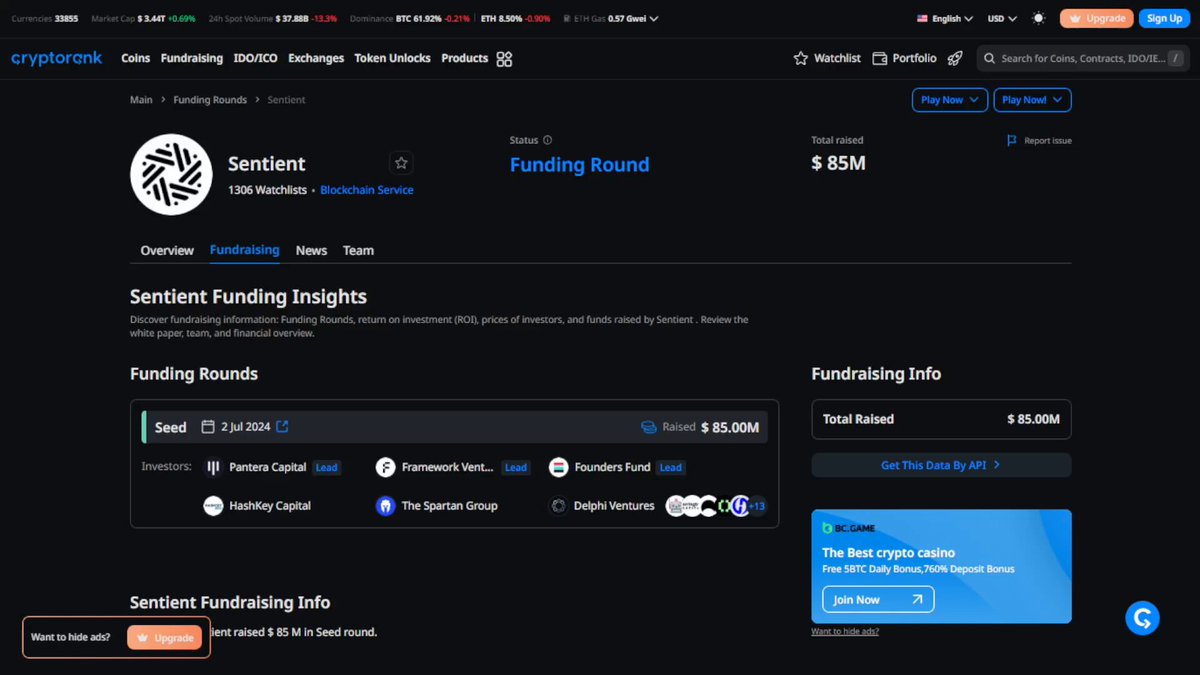The height and width of the screenshot is (675, 1200).
Task: Select the Fundraising tab under Sentient
Action: click(x=245, y=250)
